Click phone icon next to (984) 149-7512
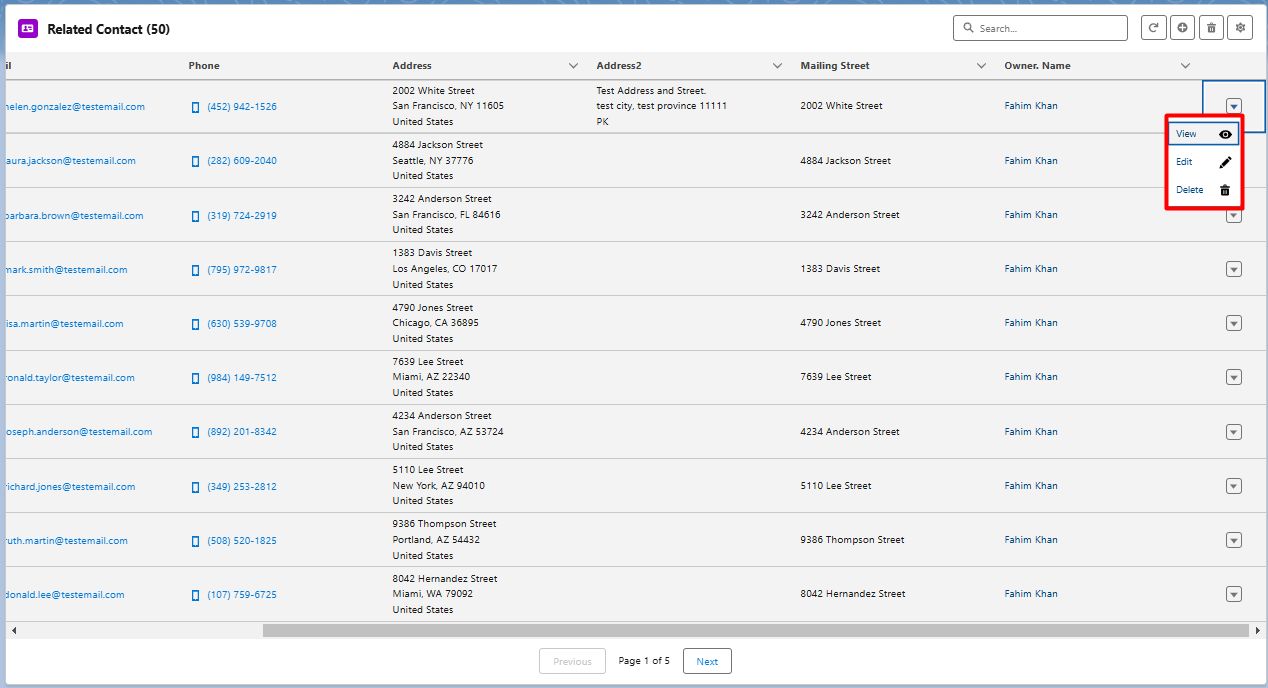This screenshot has width=1268, height=688. coord(195,378)
